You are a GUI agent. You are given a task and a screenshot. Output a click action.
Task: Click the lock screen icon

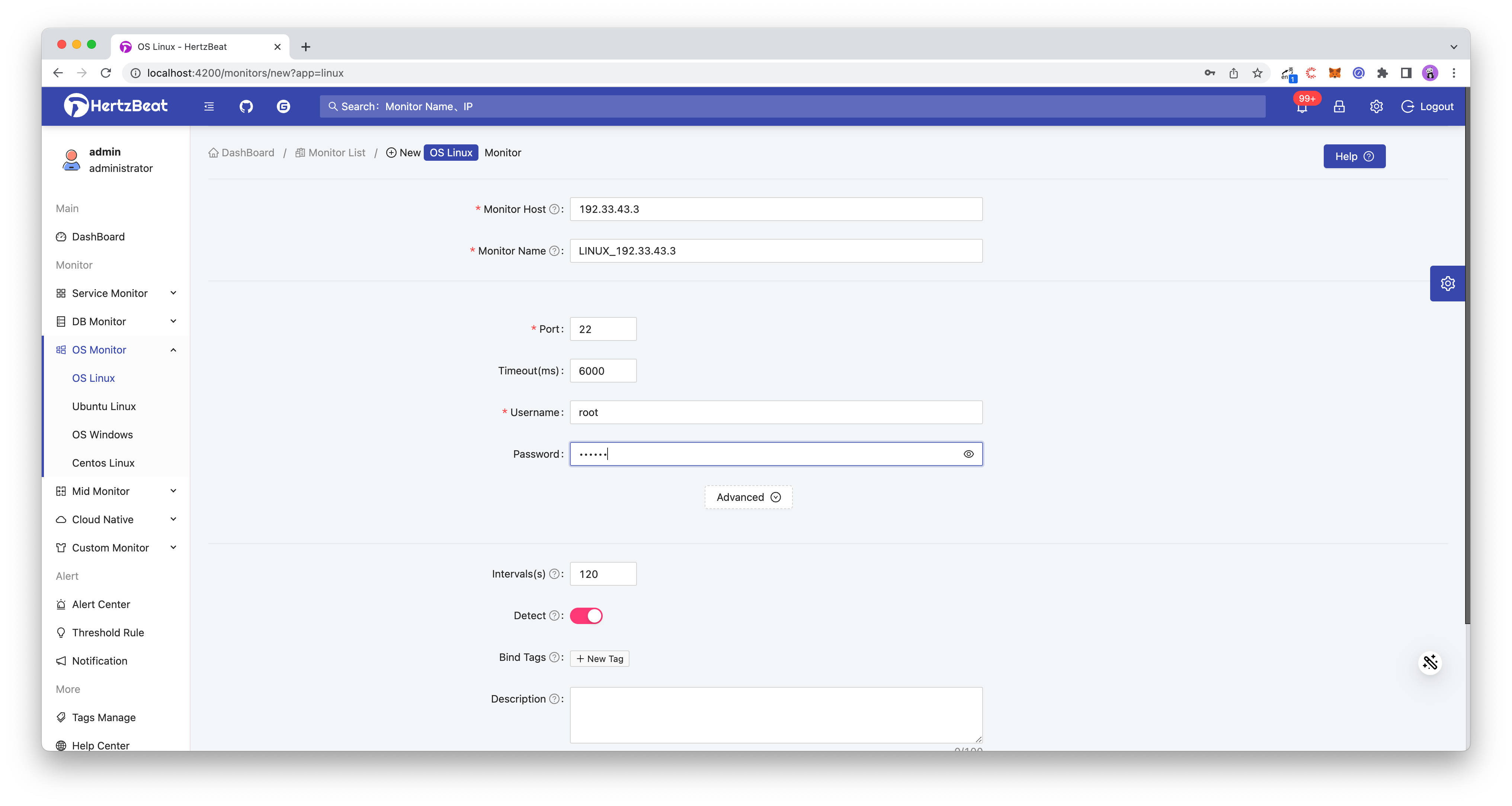(x=1339, y=106)
